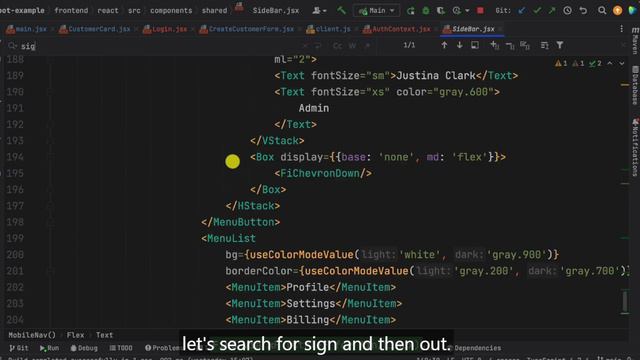Toggle Regex option in search bar
The width and height of the screenshot is (640, 360).
[367, 46]
